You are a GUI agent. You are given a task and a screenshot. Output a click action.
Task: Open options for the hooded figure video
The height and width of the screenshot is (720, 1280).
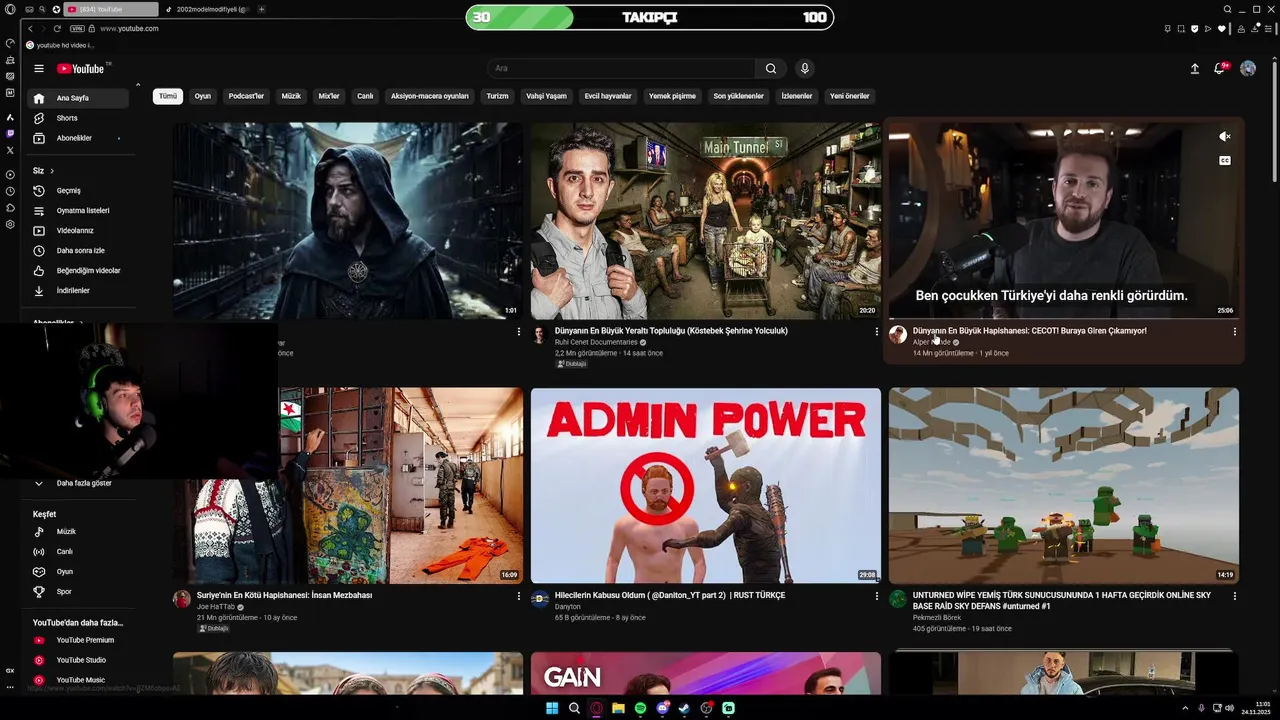(518, 331)
